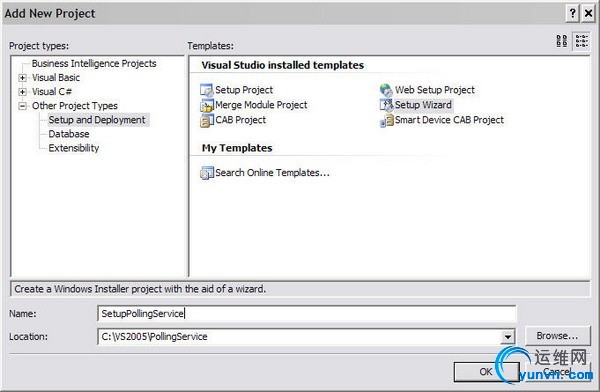This screenshot has width=600, height=392.
Task: Switch to large icons view
Action: [x=561, y=41]
